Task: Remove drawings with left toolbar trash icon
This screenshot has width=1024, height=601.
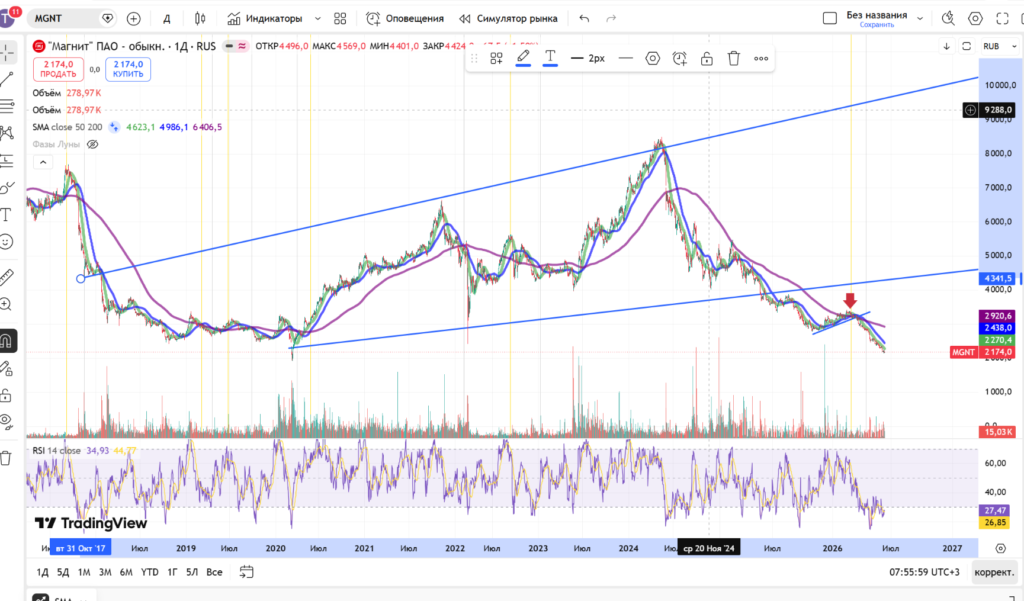Action: point(7,458)
